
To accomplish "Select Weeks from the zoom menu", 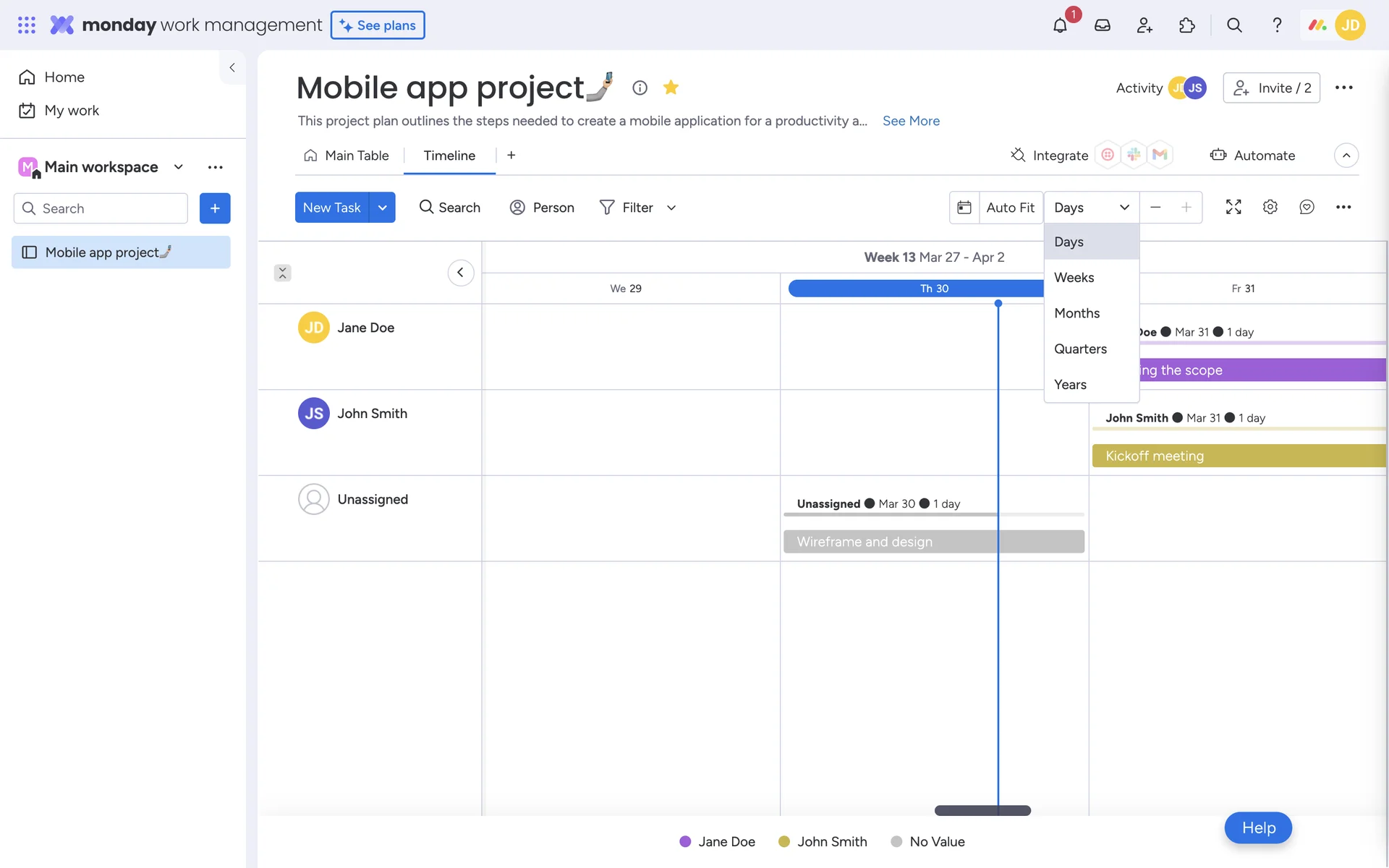I will tap(1074, 278).
